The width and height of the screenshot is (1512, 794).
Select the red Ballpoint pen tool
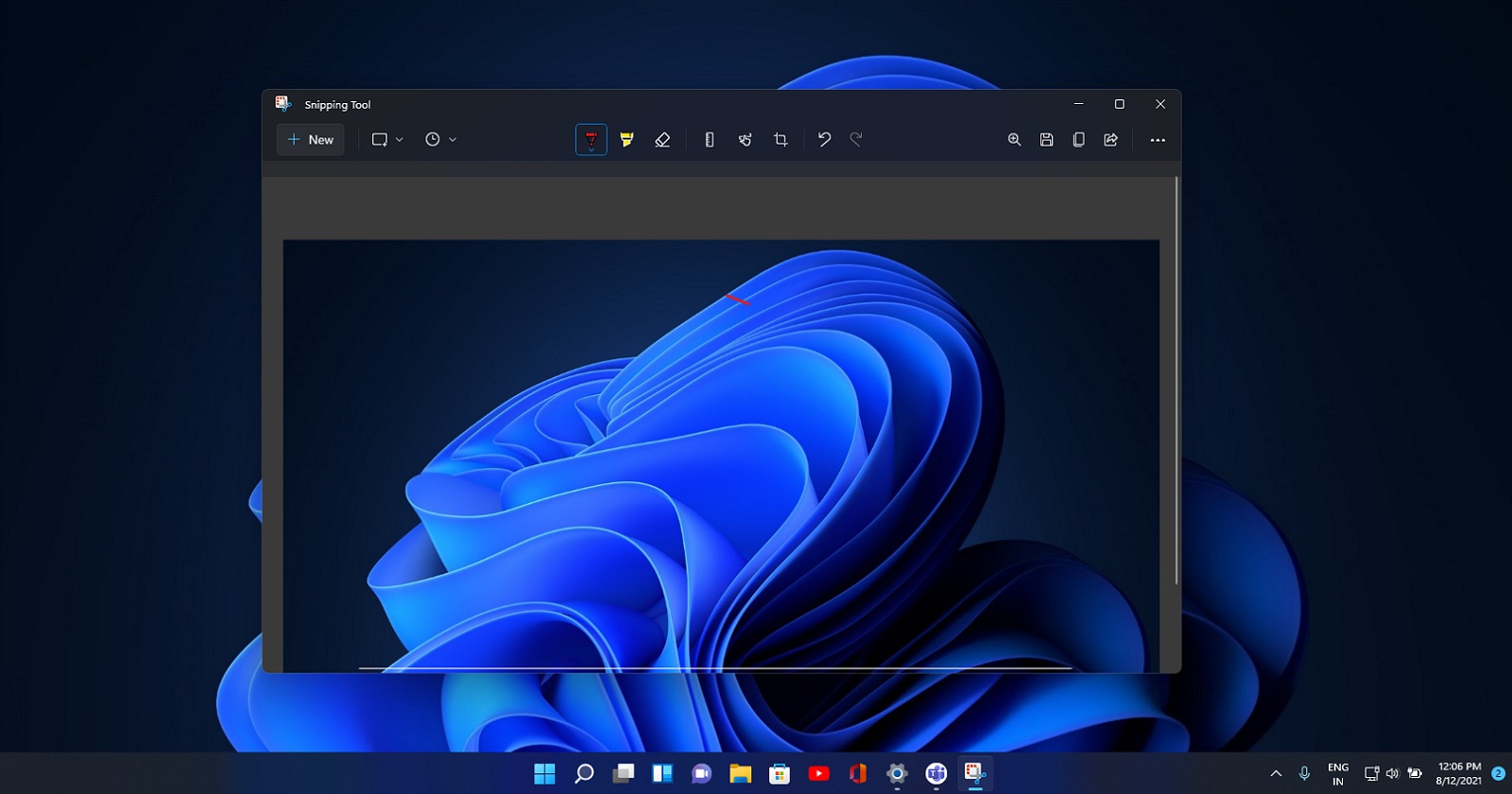click(592, 140)
